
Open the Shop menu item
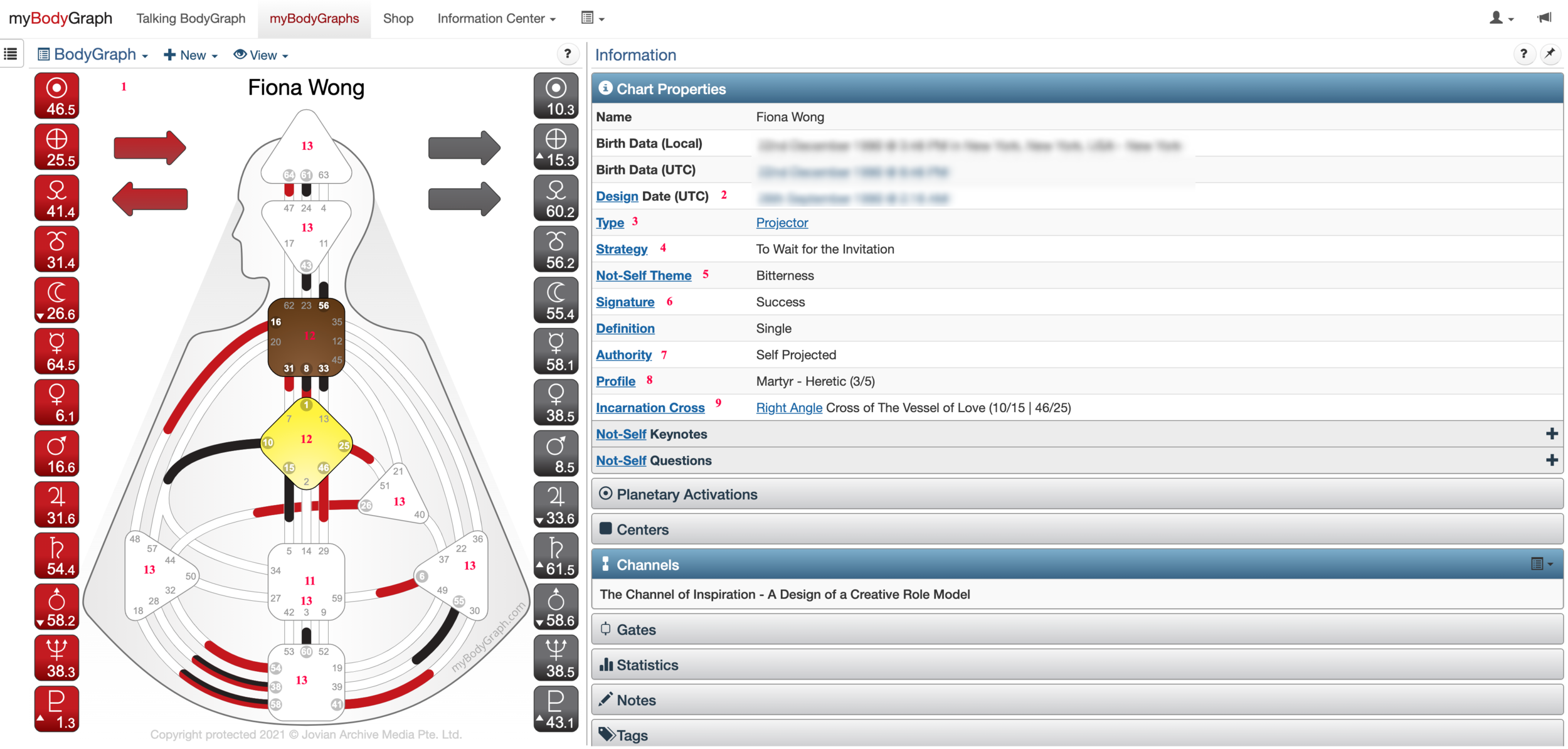click(x=398, y=18)
